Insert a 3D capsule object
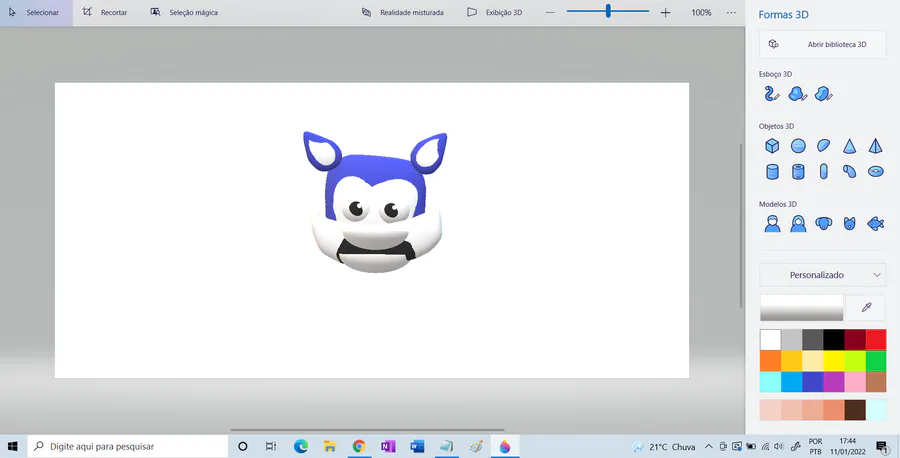This screenshot has height=458, width=900. click(x=824, y=171)
